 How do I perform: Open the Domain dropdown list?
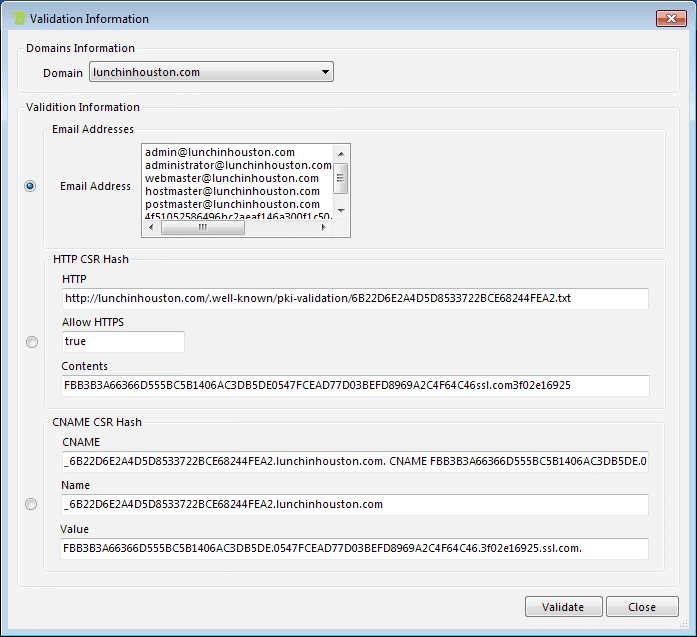tap(325, 72)
